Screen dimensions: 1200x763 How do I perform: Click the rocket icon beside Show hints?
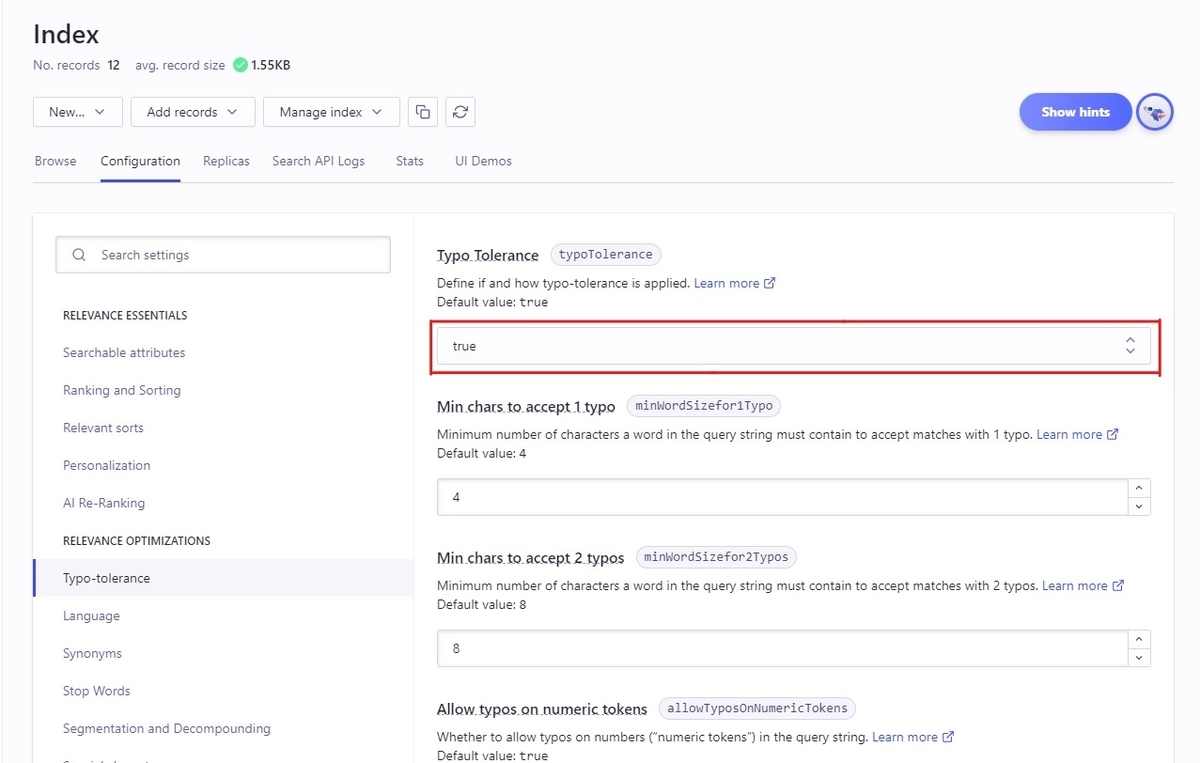pyautogui.click(x=1155, y=112)
